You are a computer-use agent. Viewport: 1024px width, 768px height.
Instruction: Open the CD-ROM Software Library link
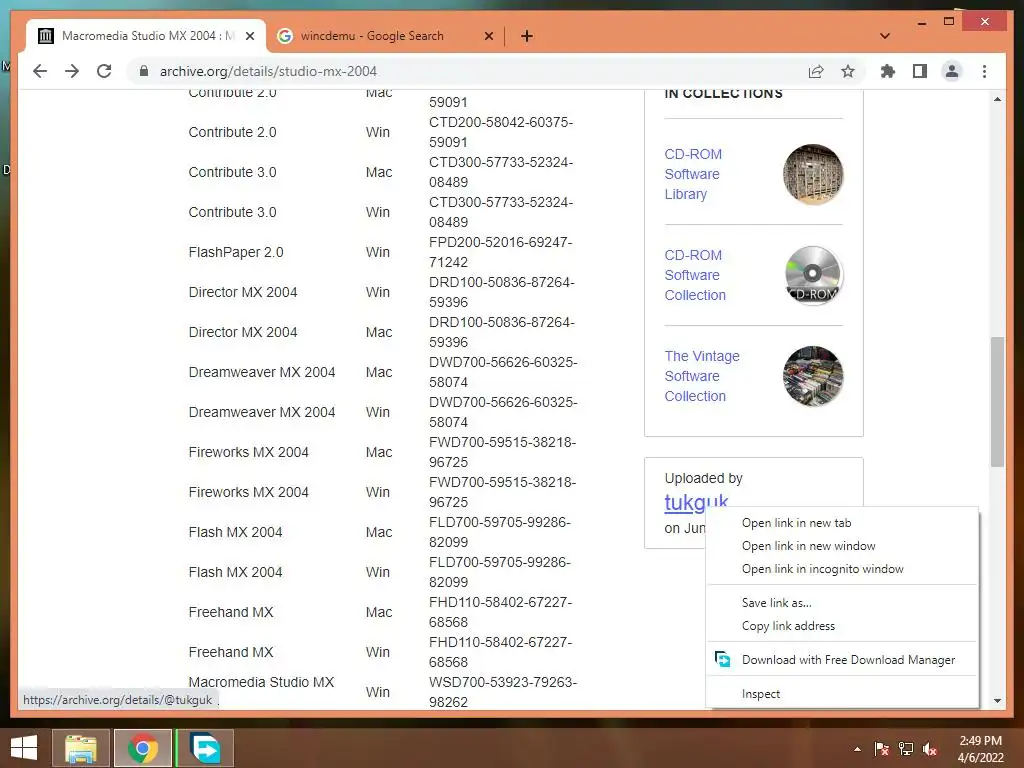[693, 174]
